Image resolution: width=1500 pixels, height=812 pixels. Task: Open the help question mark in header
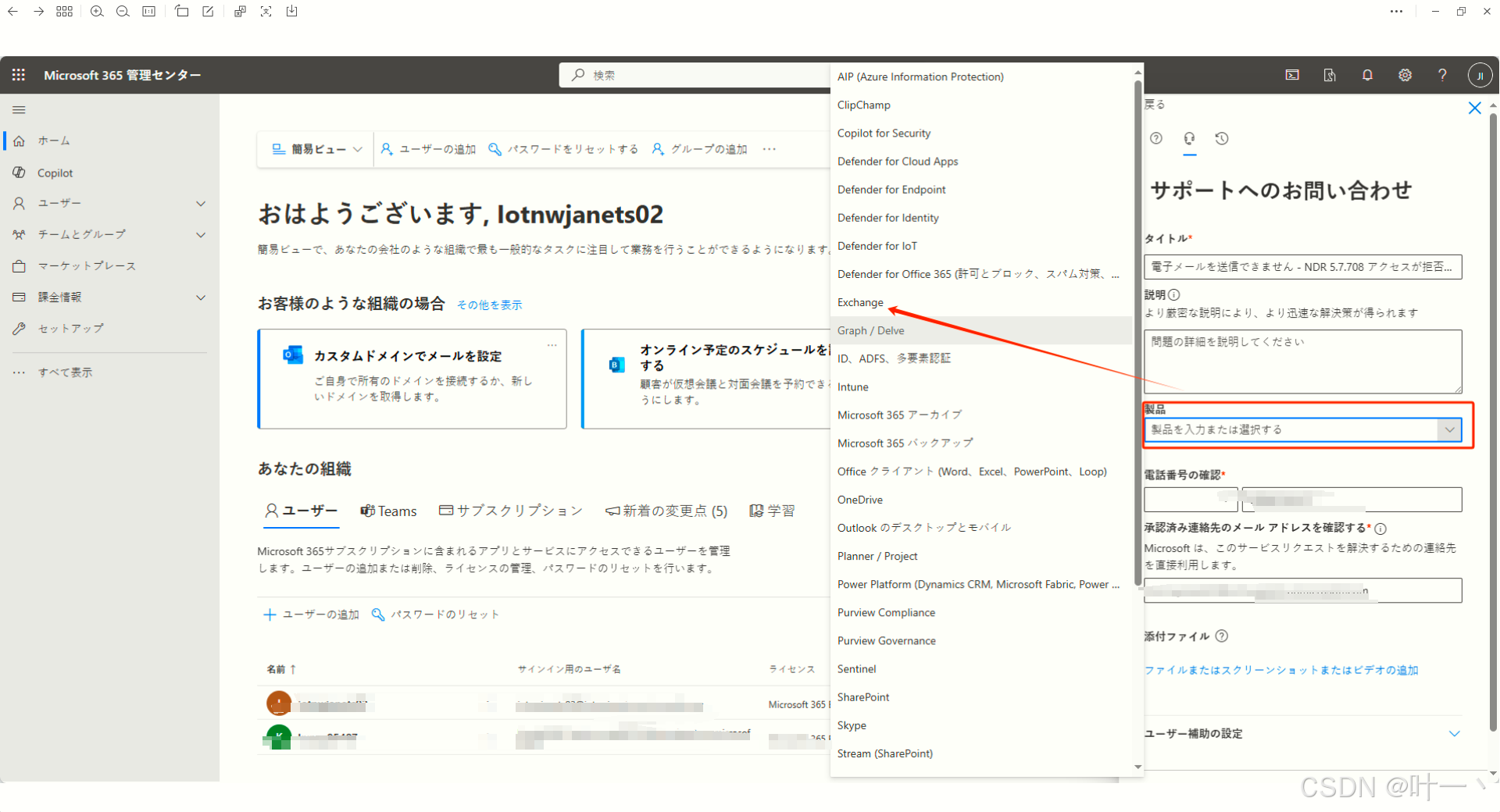point(1442,75)
